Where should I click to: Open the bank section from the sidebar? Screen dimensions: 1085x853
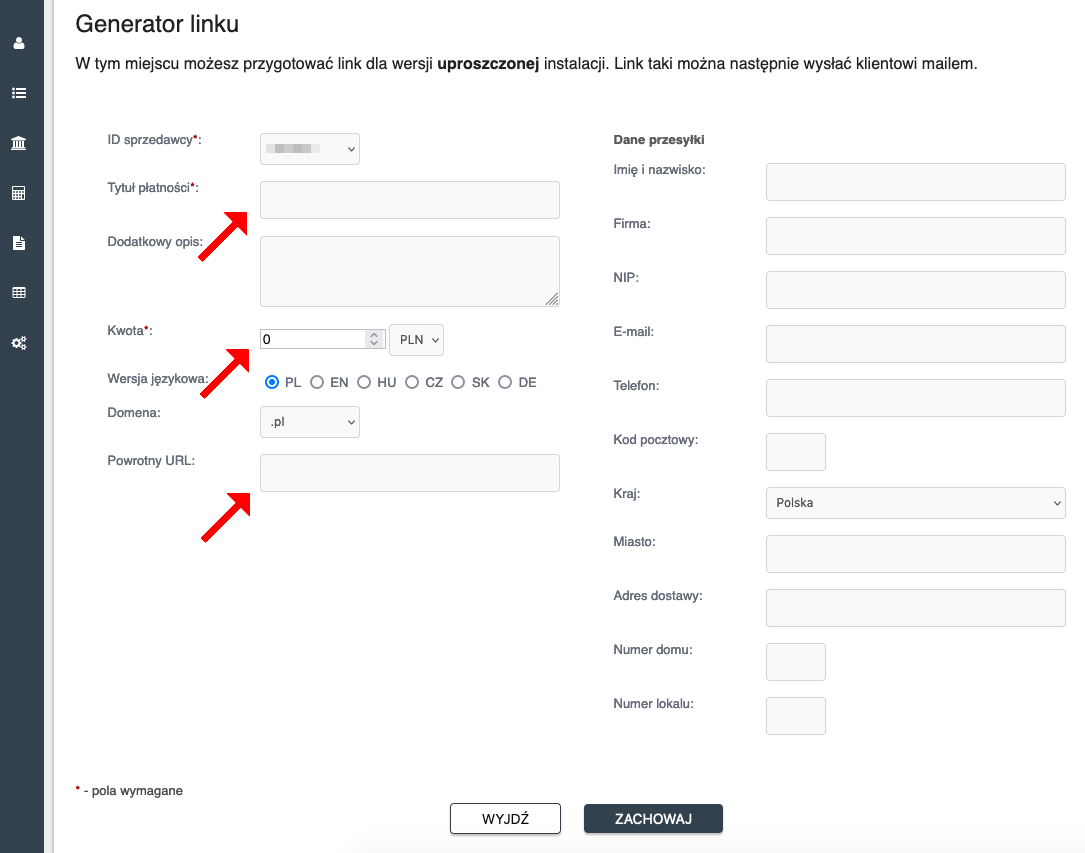(20, 142)
